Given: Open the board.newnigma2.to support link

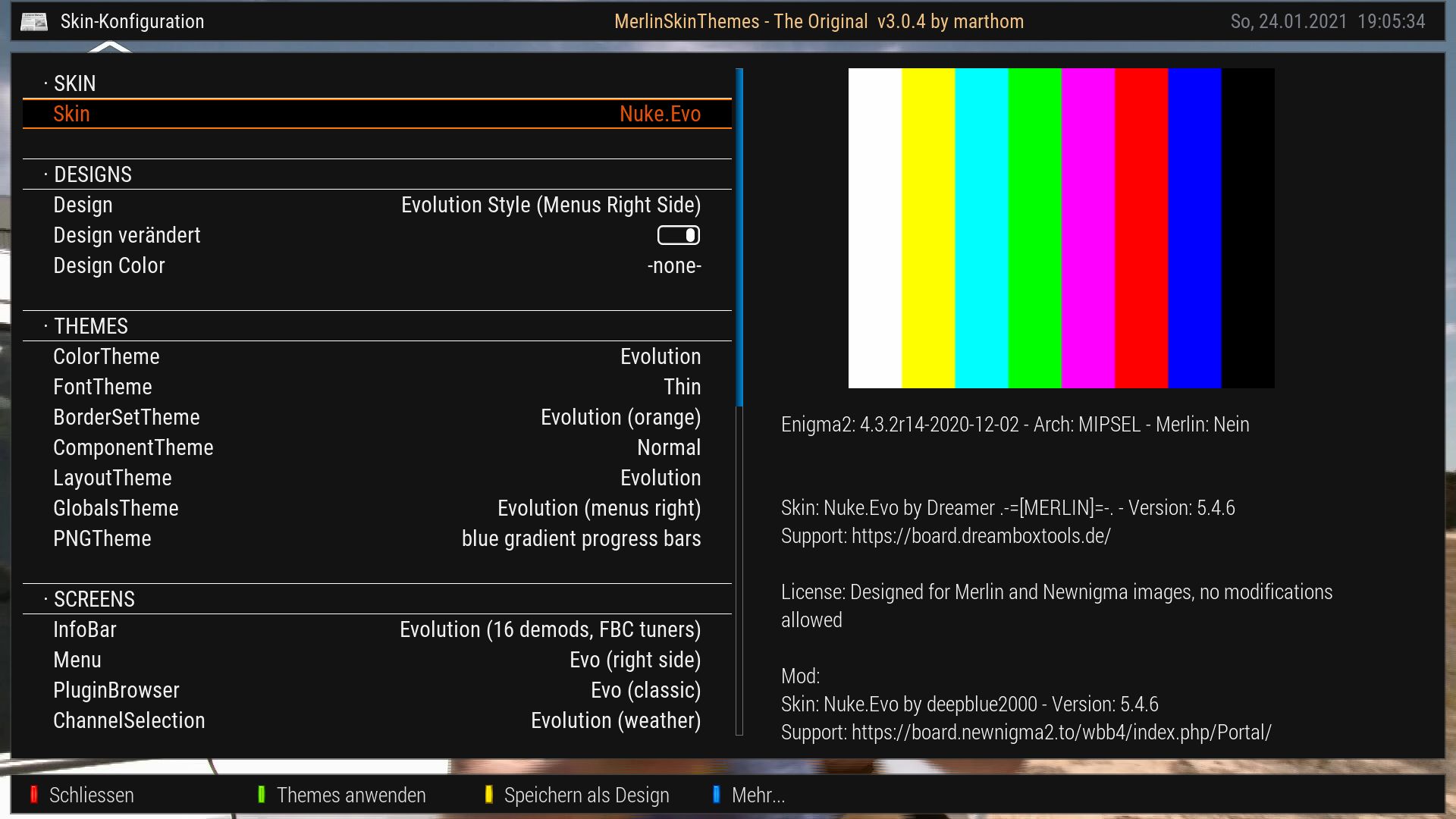Looking at the screenshot, I should (x=1061, y=733).
